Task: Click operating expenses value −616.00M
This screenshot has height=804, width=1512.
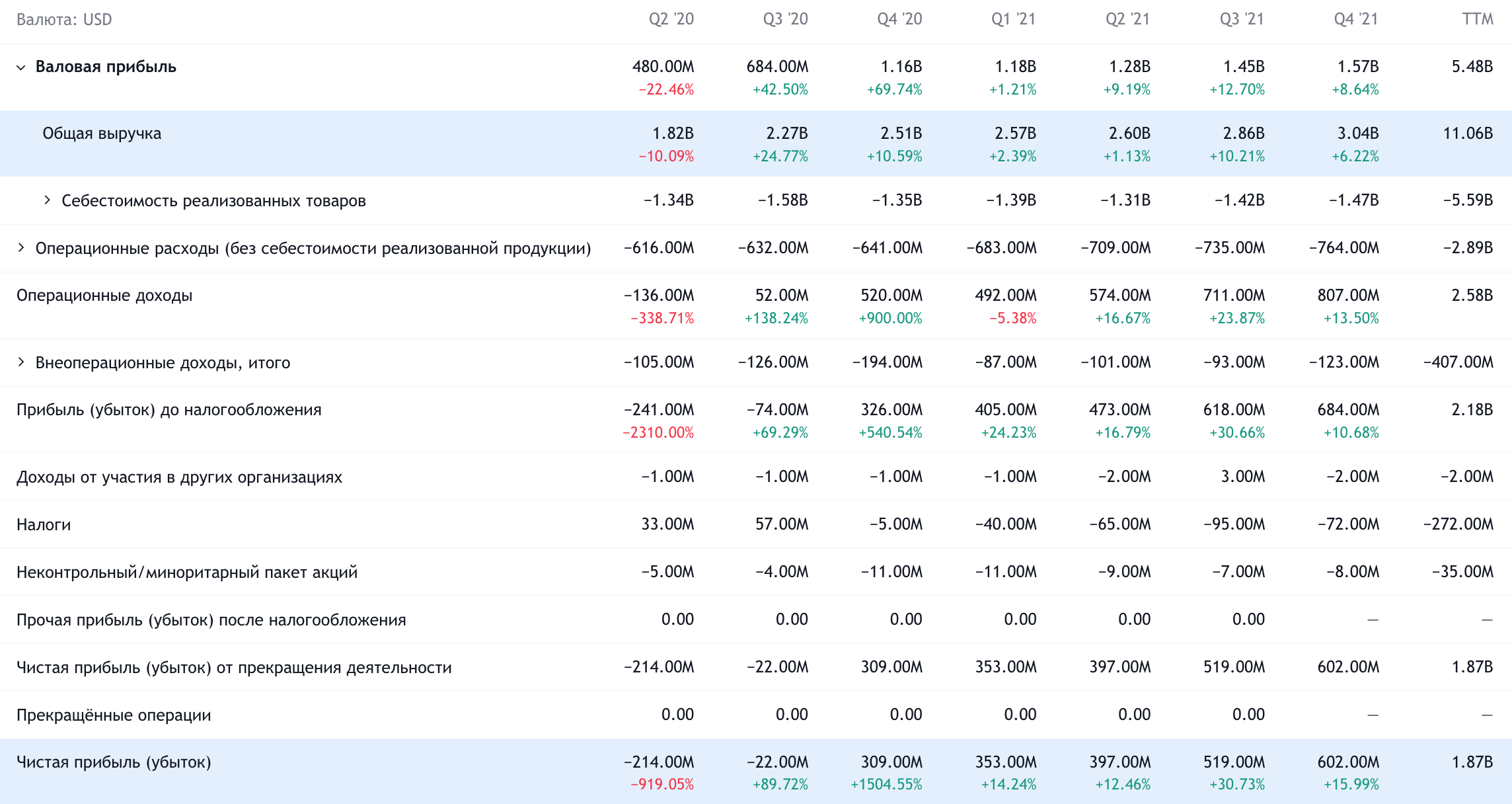Action: point(659,248)
